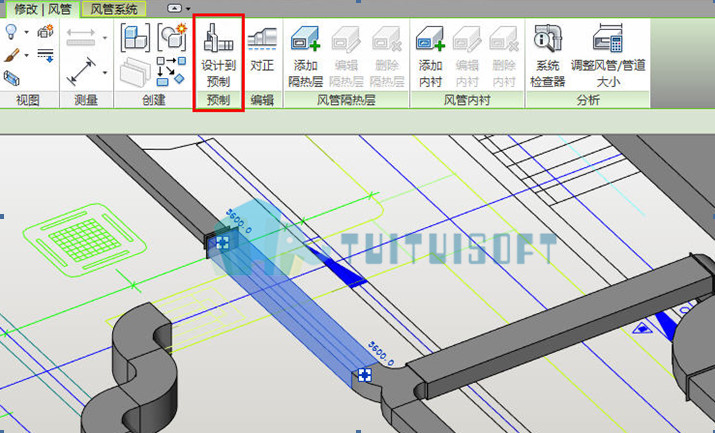Select the highlighted blue duct segment
Image resolution: width=715 pixels, height=433 pixels.
pyautogui.click(x=292, y=310)
